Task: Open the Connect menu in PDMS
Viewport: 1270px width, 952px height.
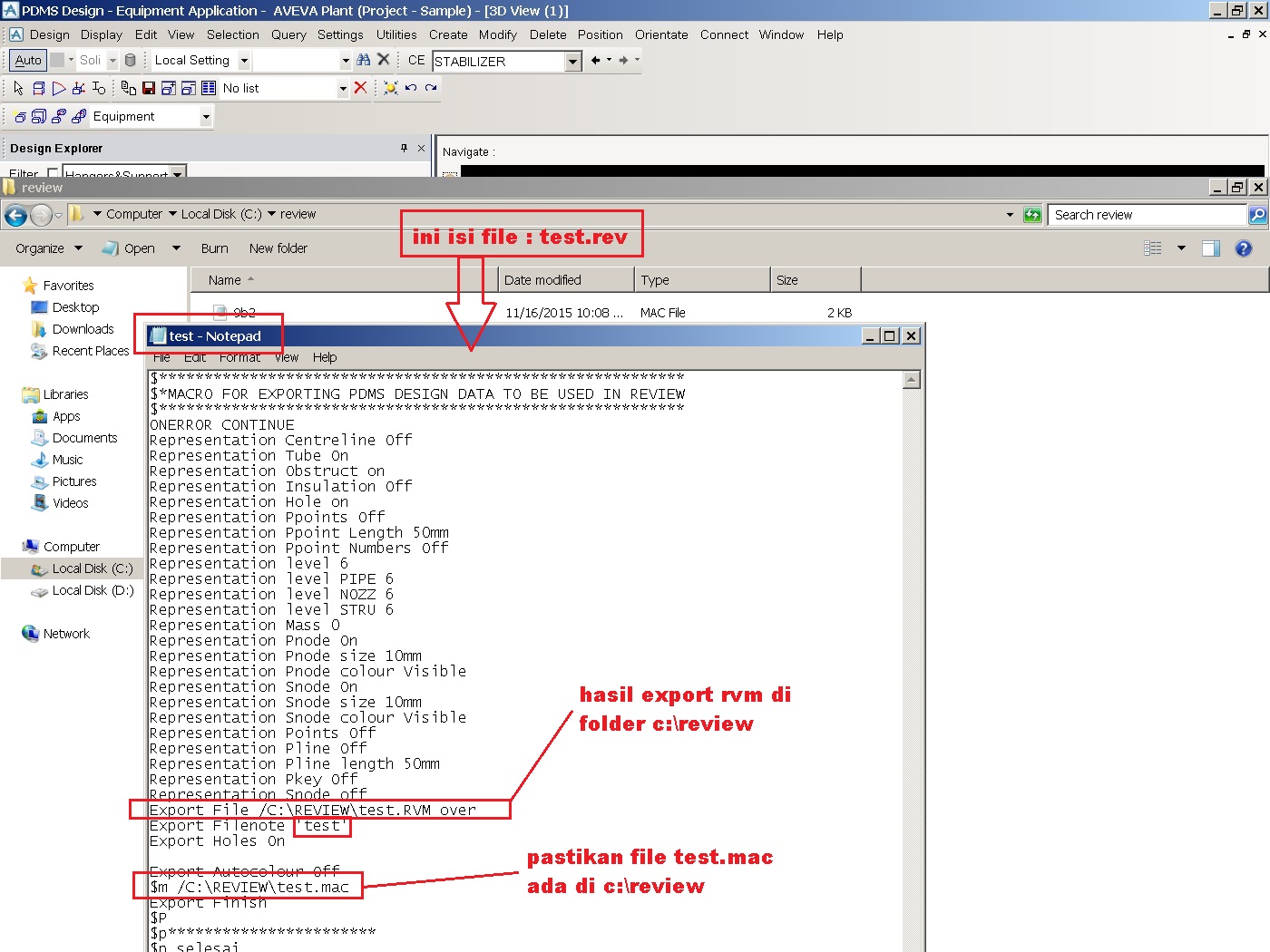Action: 724,34
